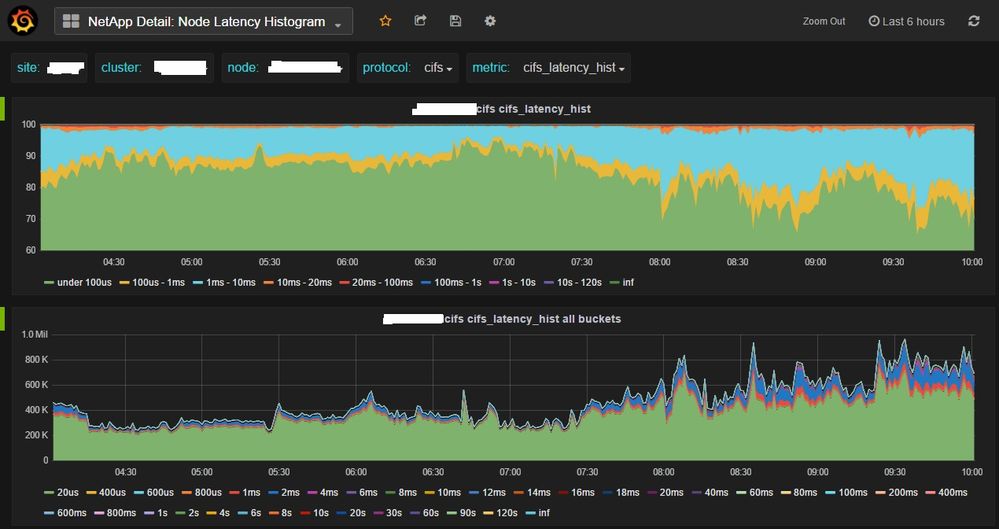
Task: Click the dashboard grid icon beside title
Action: pyautogui.click(x=71, y=21)
